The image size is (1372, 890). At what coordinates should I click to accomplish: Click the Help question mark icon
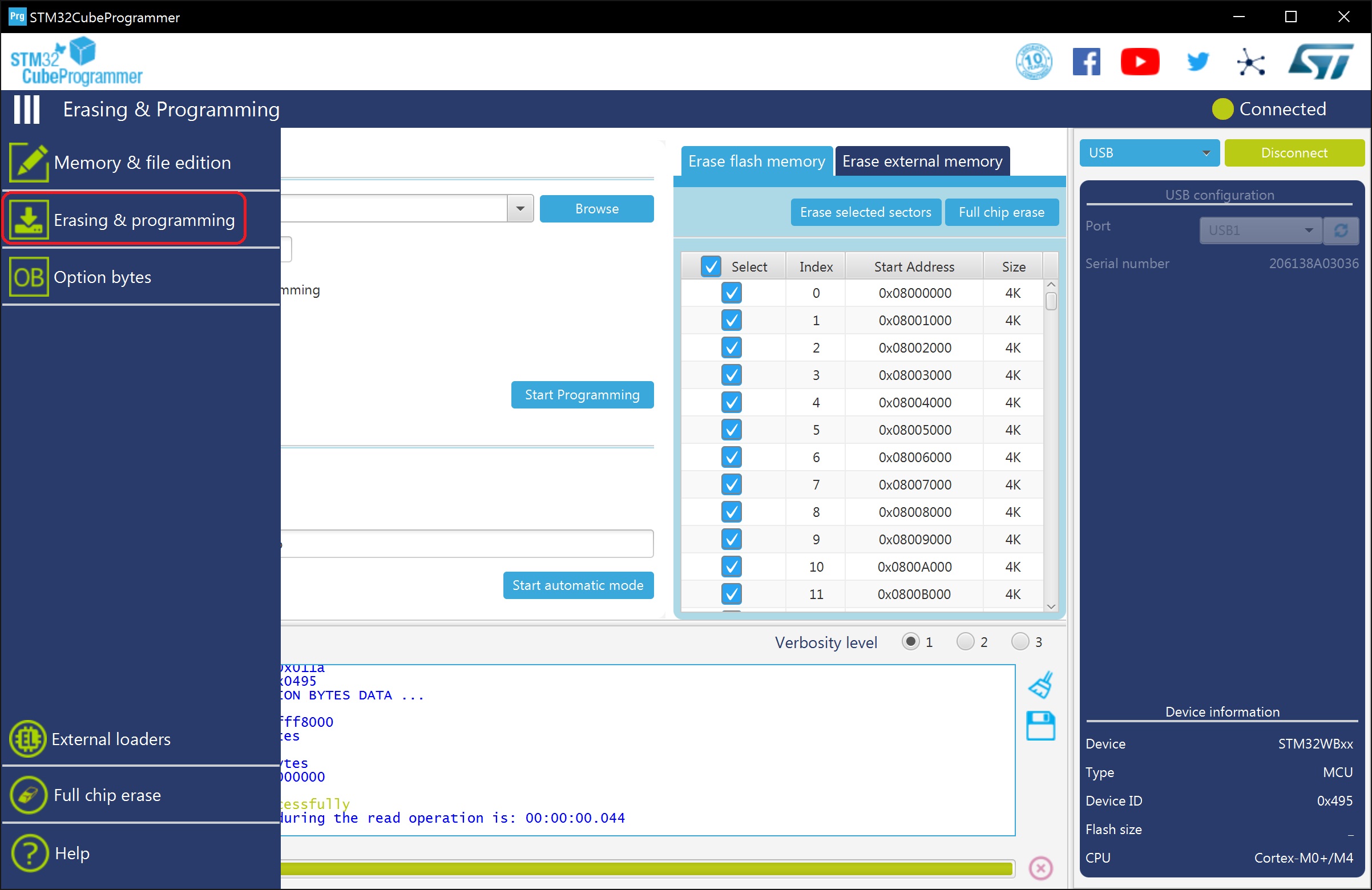click(x=29, y=853)
